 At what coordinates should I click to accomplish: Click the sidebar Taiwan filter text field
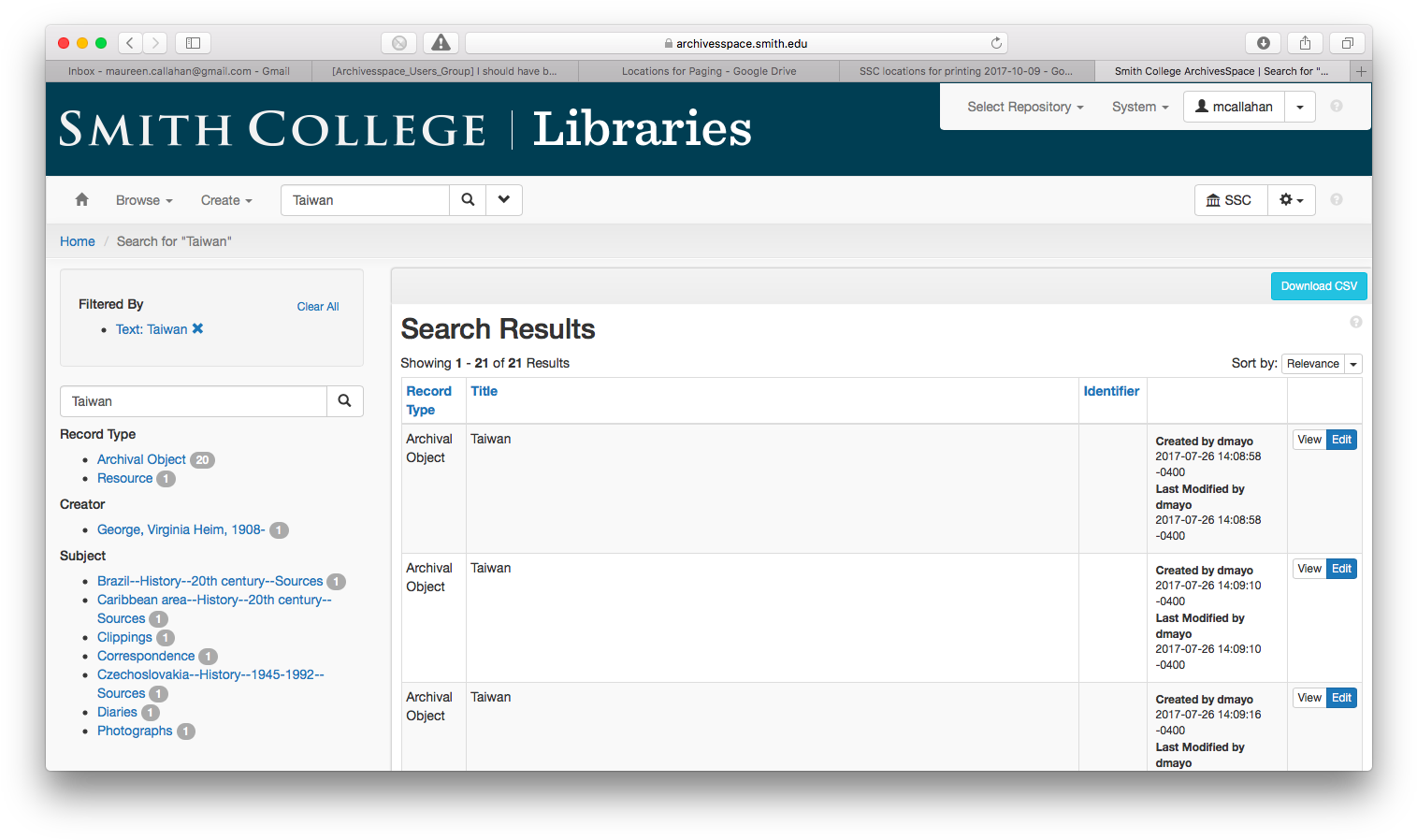(194, 401)
